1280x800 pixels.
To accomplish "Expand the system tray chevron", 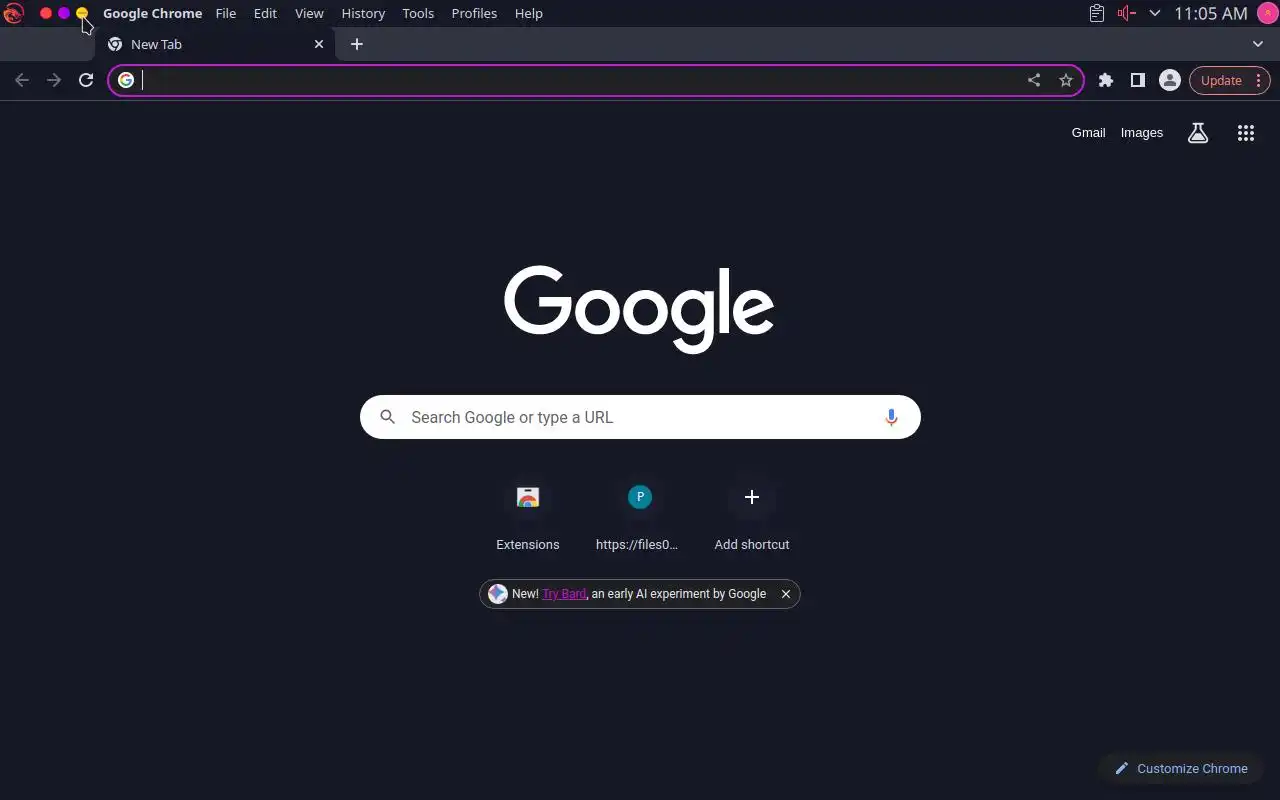I will pos(1155,13).
